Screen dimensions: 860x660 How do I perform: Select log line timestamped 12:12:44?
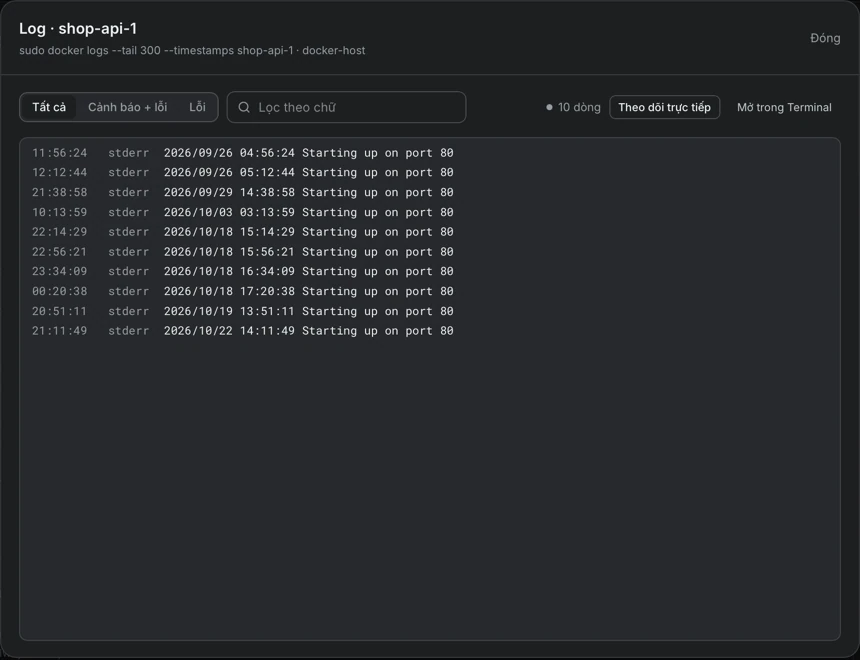point(429,172)
